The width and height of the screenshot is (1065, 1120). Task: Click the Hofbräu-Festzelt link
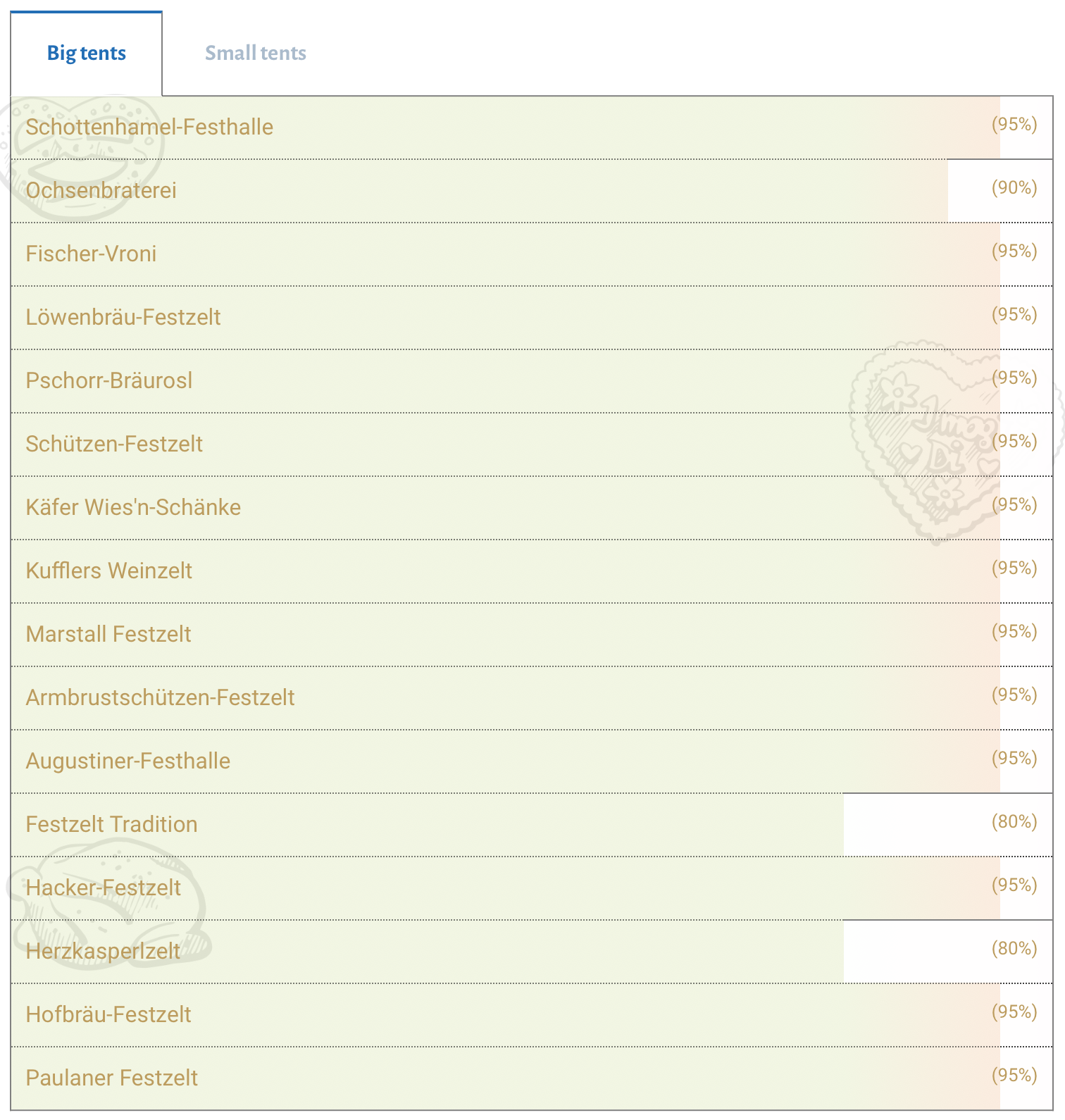coord(108,1015)
